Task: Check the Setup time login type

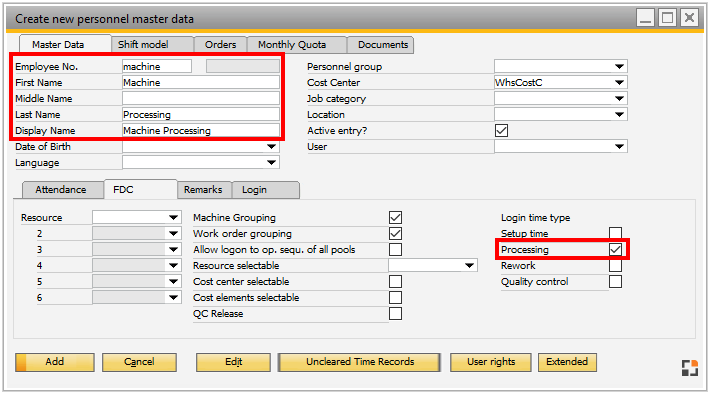Action: [615, 233]
